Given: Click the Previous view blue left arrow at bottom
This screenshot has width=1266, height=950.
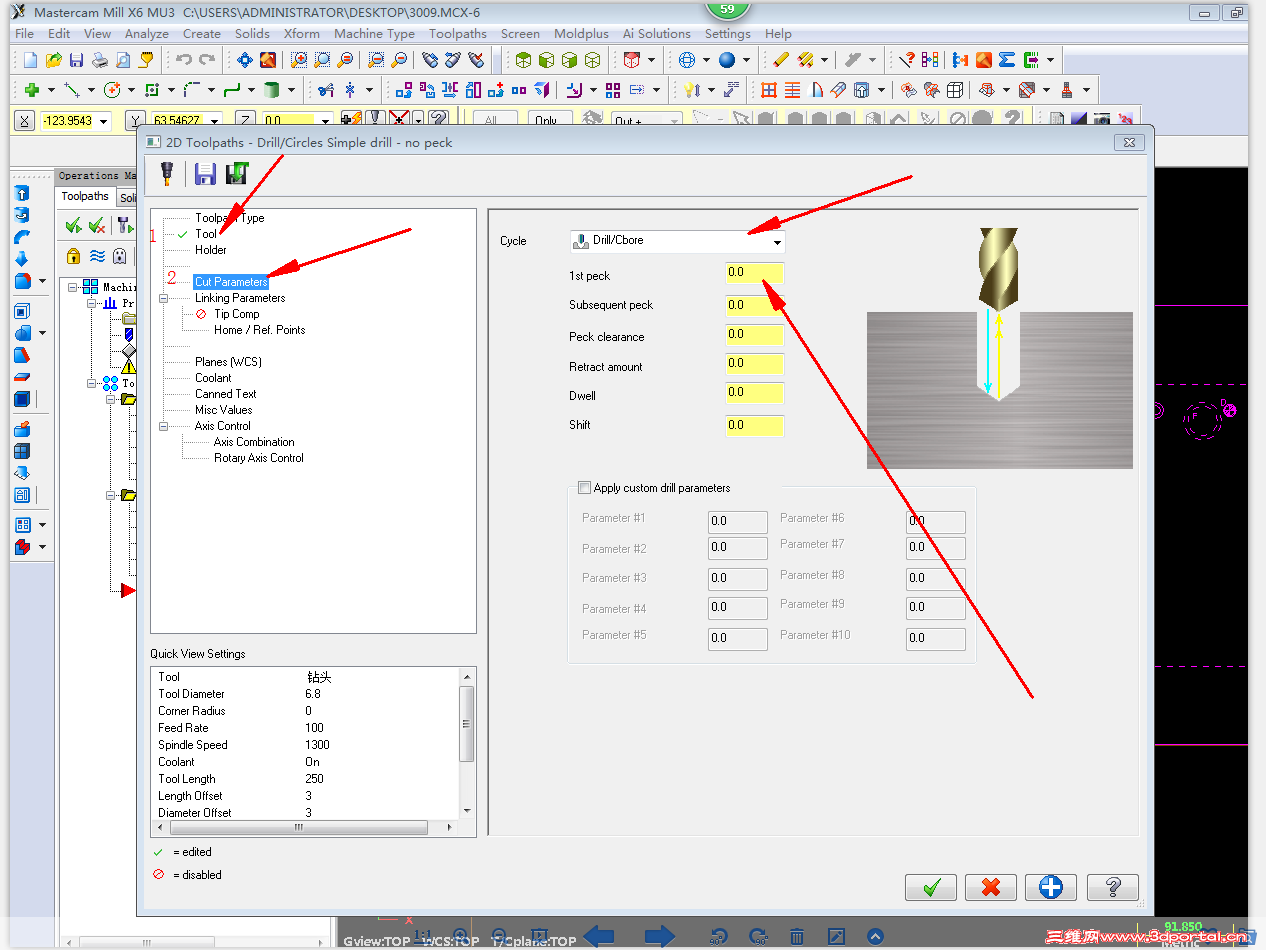Looking at the screenshot, I should 598,937.
